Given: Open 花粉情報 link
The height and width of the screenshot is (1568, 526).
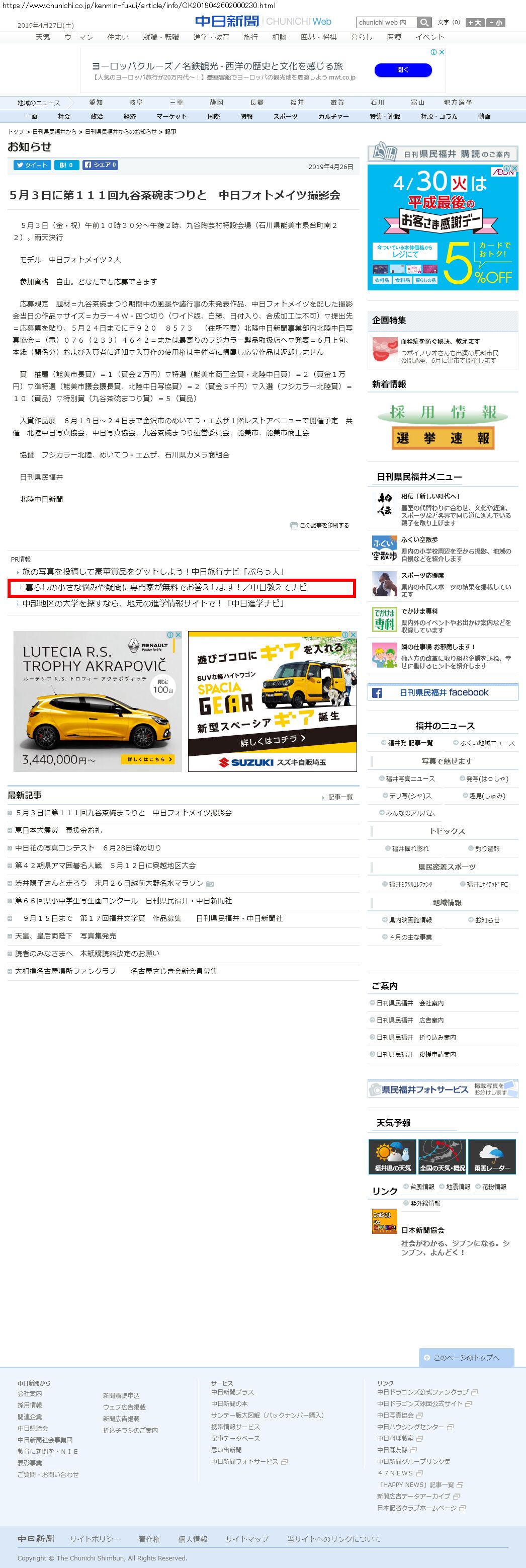Looking at the screenshot, I should tap(494, 1187).
